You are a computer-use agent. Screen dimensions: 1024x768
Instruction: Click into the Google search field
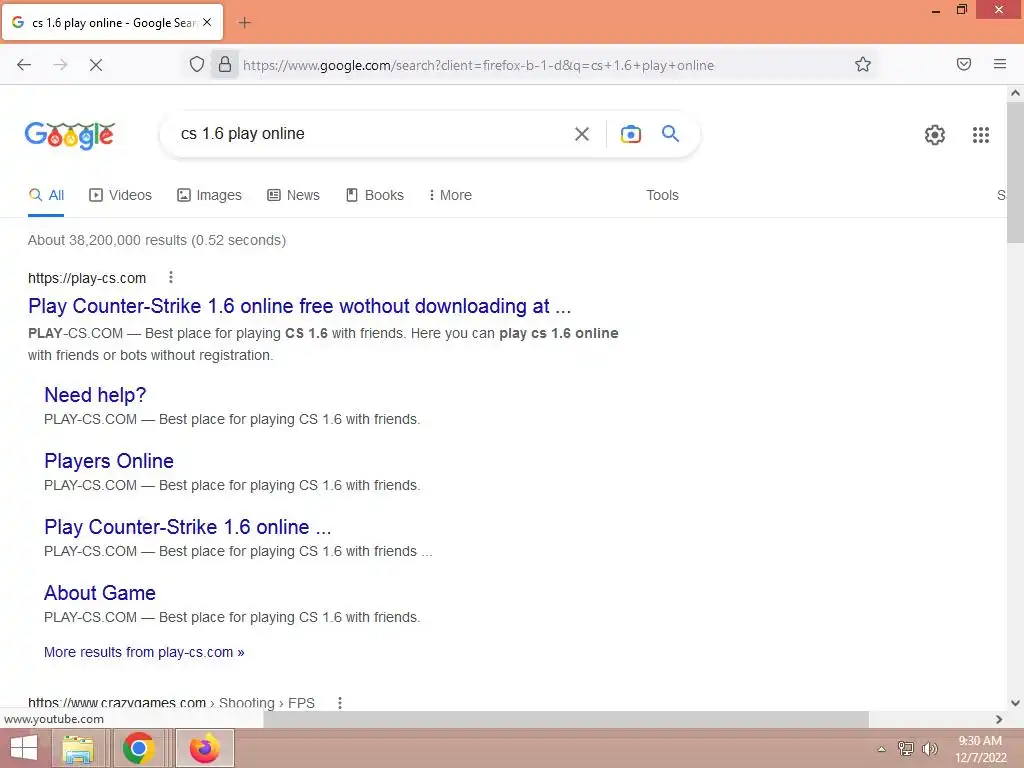(372, 134)
